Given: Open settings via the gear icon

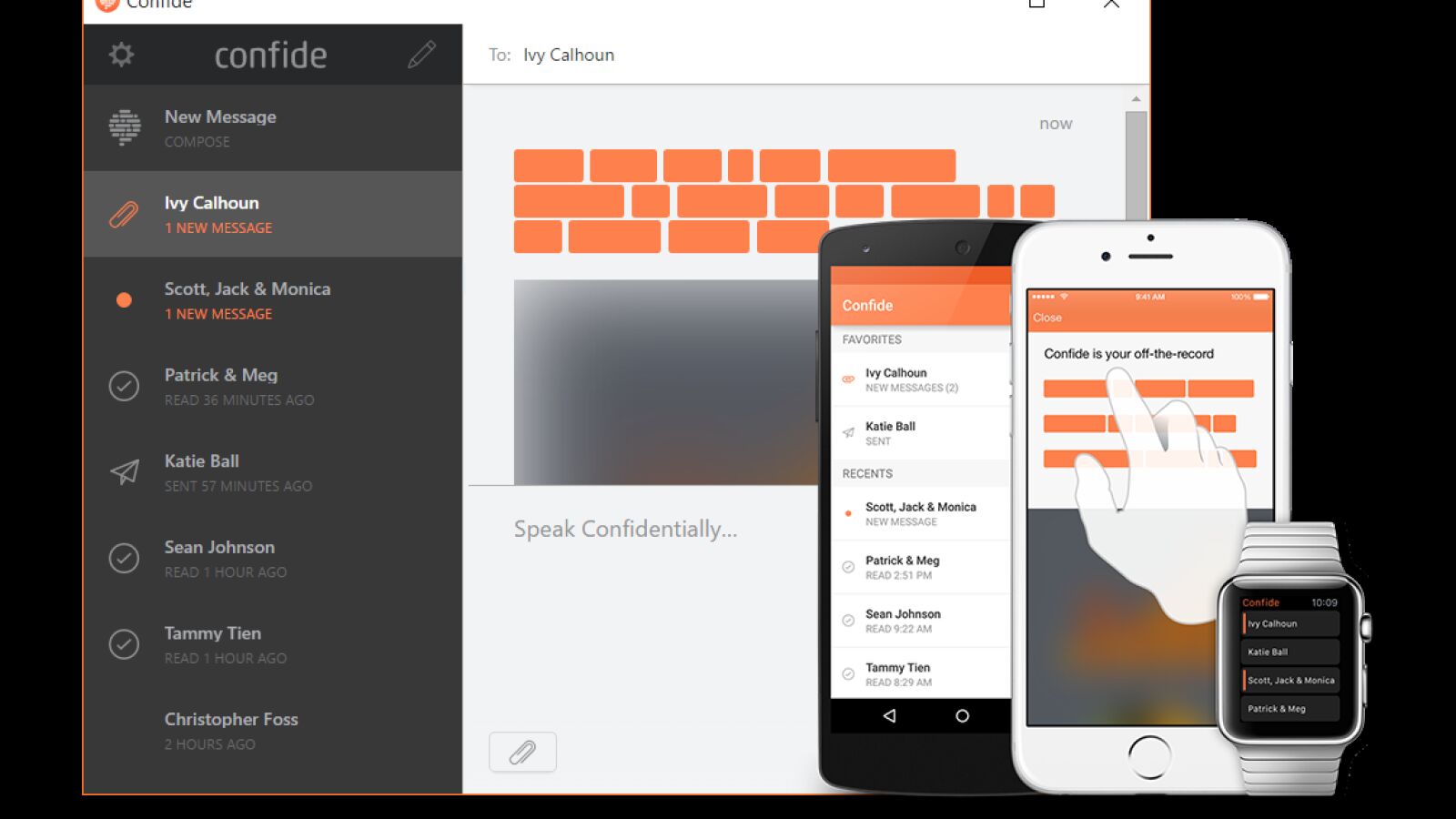Looking at the screenshot, I should 121,55.
